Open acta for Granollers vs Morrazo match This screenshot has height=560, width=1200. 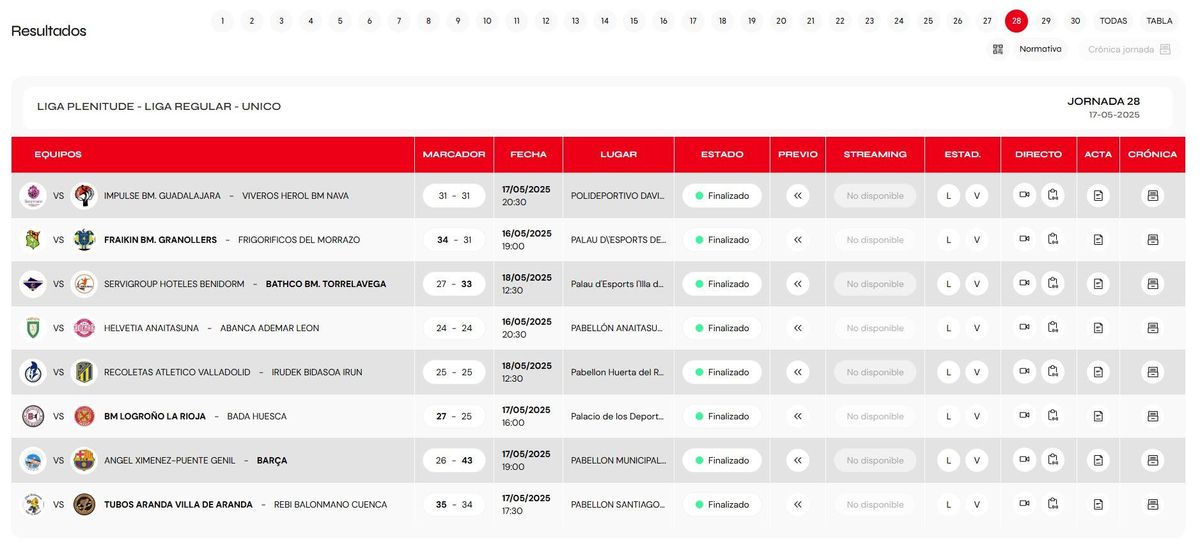[1098, 239]
